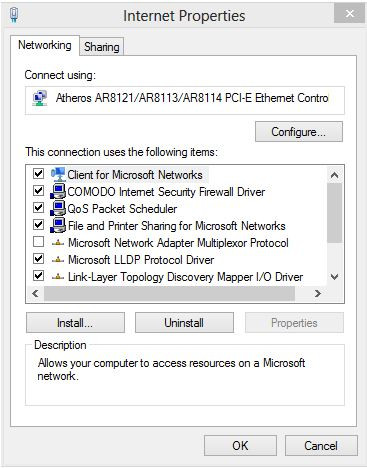Click the horizontal scrollbar thumb
367x468 pixels.
[169, 293]
